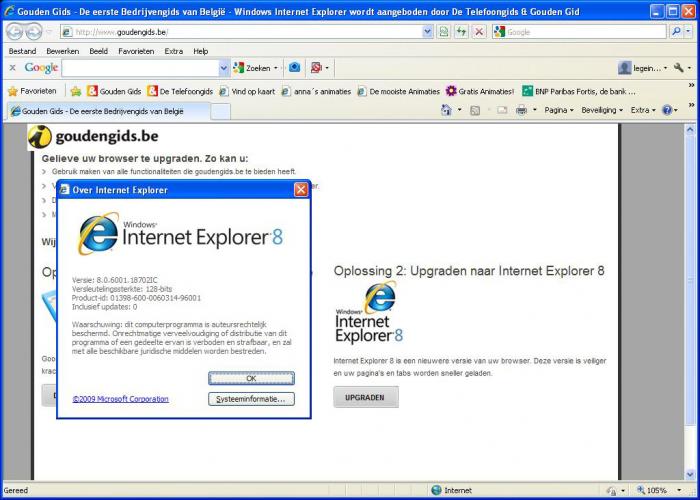Select the Gouden Gids browser tab
The image size is (700, 500).
[x=108, y=111]
